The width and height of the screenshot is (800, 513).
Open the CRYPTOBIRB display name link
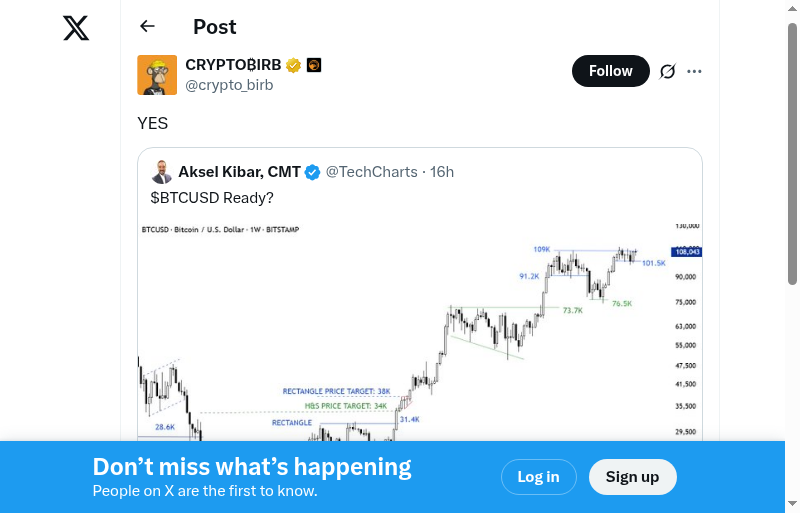click(x=233, y=65)
